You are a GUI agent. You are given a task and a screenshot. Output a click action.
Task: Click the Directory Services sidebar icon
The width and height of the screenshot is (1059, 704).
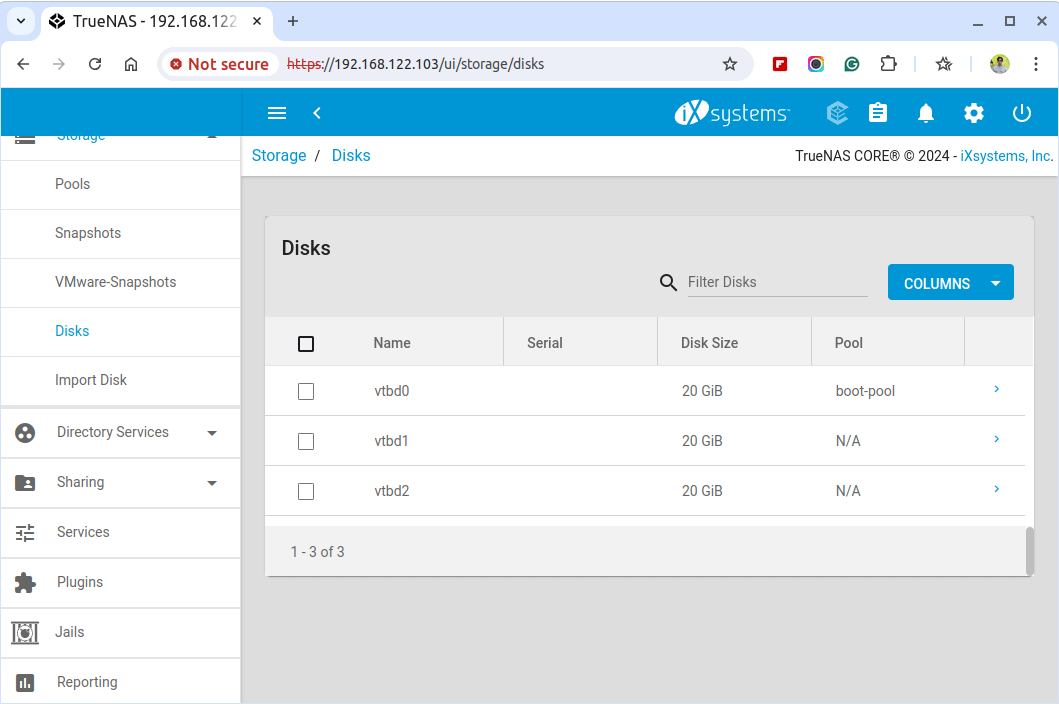(x=25, y=432)
